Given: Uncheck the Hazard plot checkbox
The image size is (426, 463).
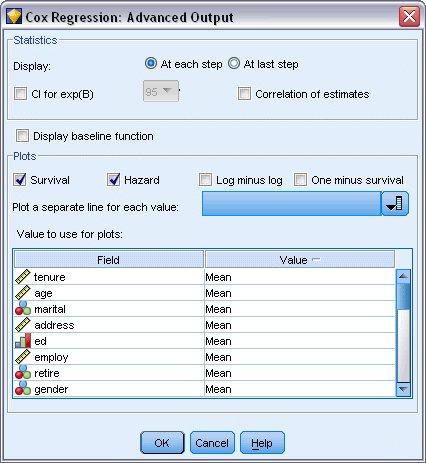Looking at the screenshot, I should (x=114, y=180).
